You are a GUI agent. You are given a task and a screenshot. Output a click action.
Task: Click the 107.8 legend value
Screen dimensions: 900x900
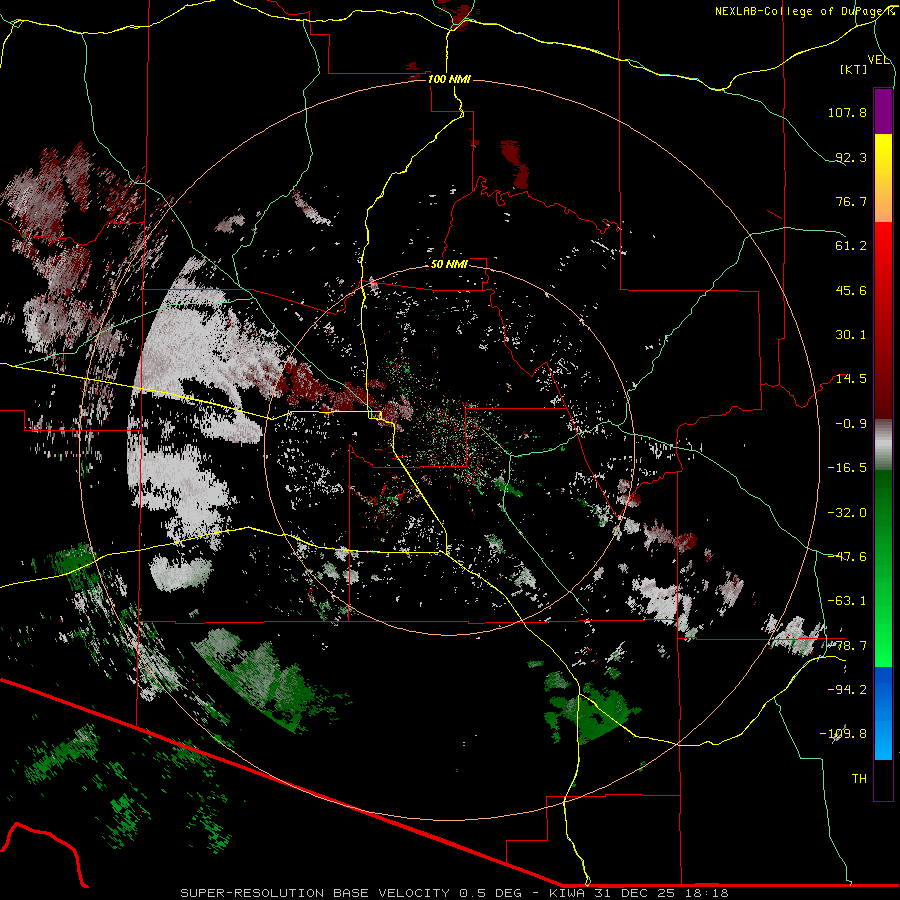847,112
